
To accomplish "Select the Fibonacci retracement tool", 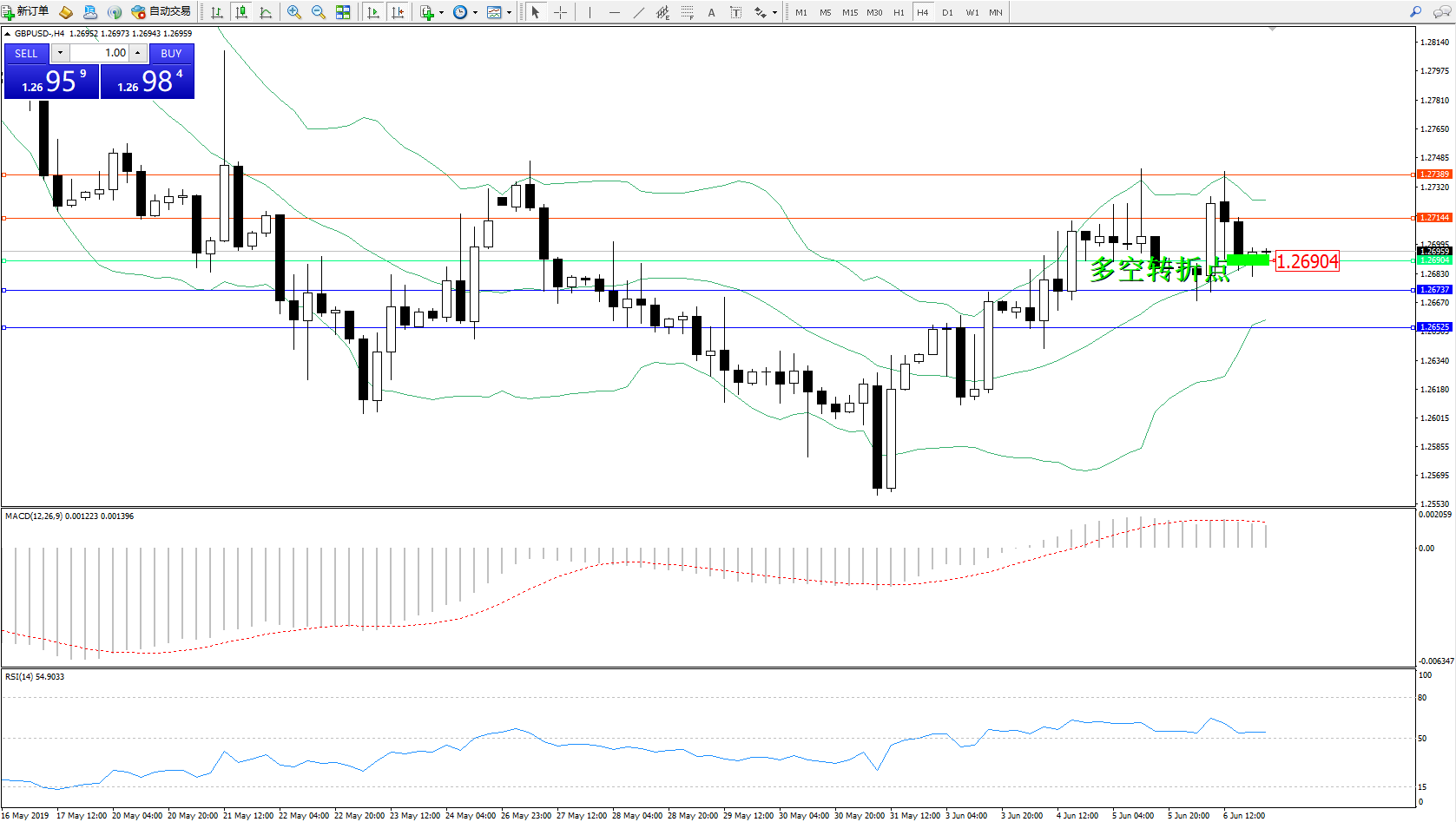I will click(x=688, y=12).
